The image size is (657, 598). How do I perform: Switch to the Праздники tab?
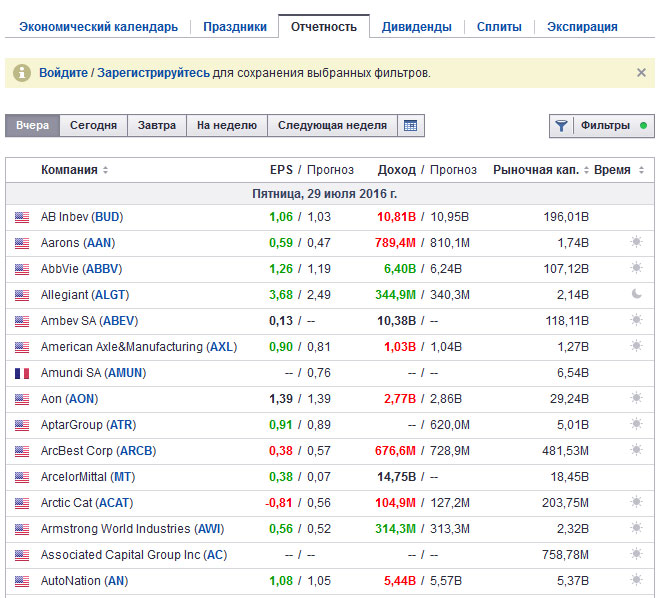pos(235,27)
